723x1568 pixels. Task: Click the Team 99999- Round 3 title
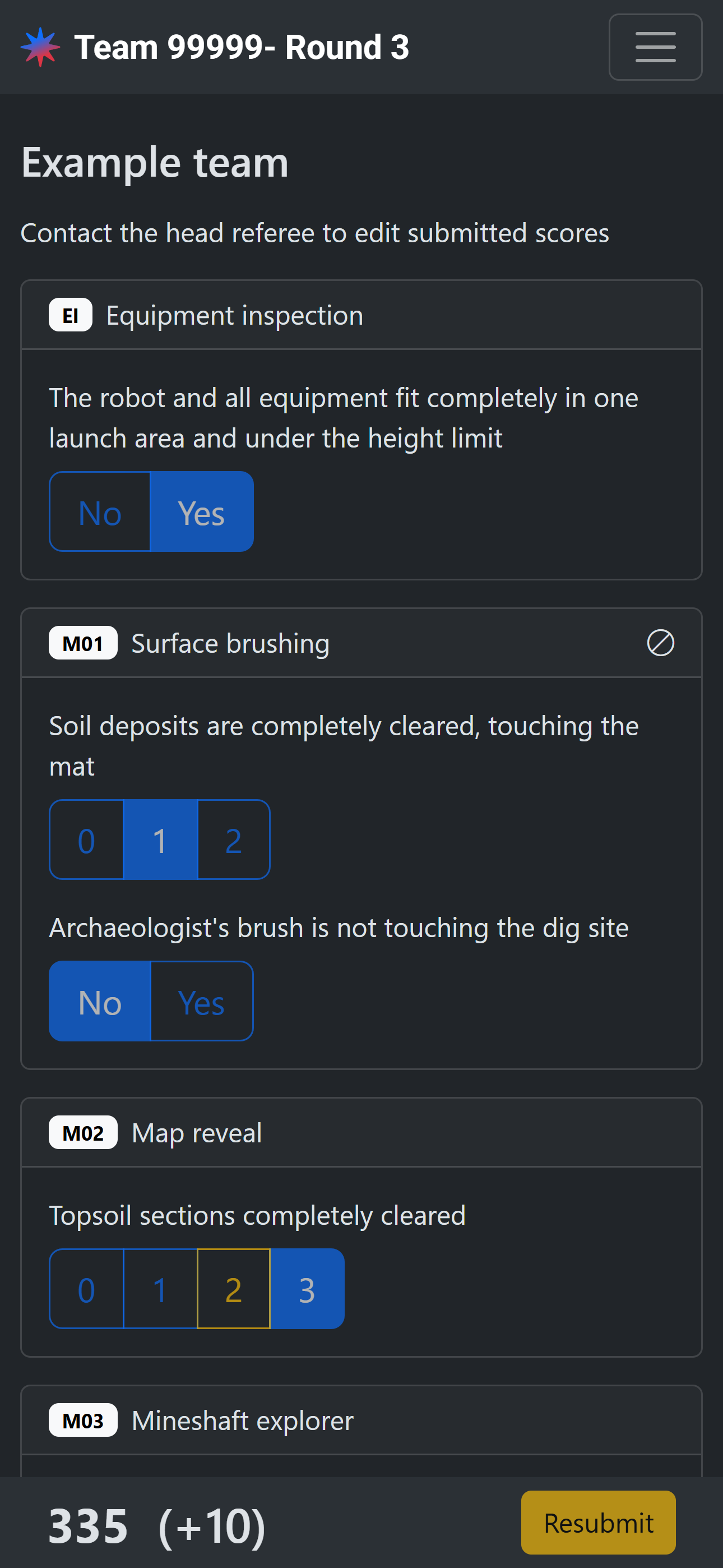click(242, 47)
